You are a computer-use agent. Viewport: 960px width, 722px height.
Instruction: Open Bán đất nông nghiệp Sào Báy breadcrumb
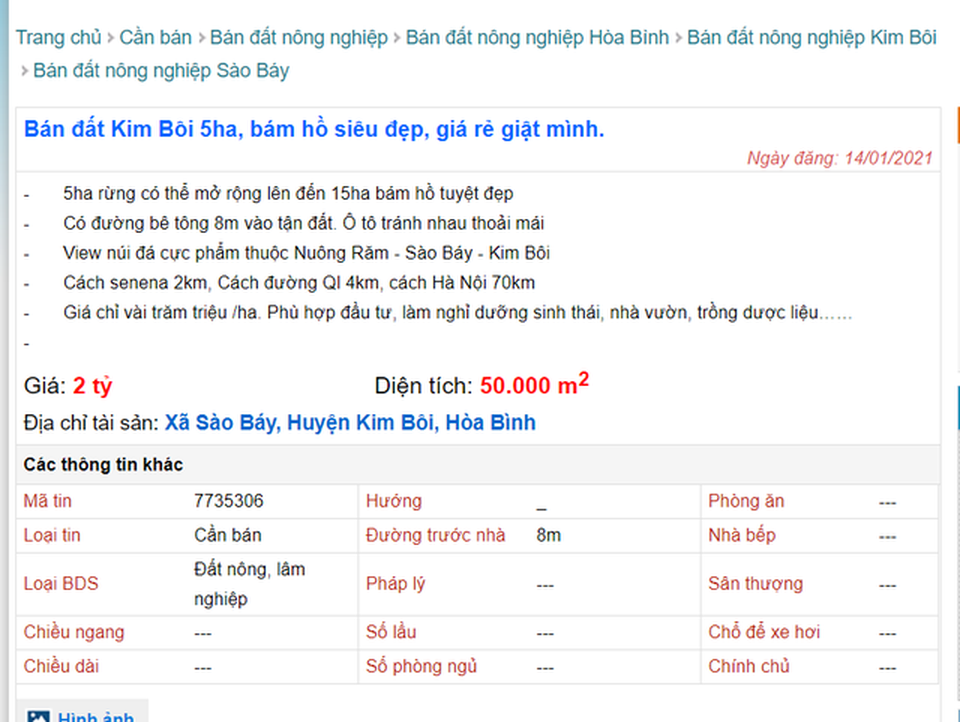[x=161, y=70]
